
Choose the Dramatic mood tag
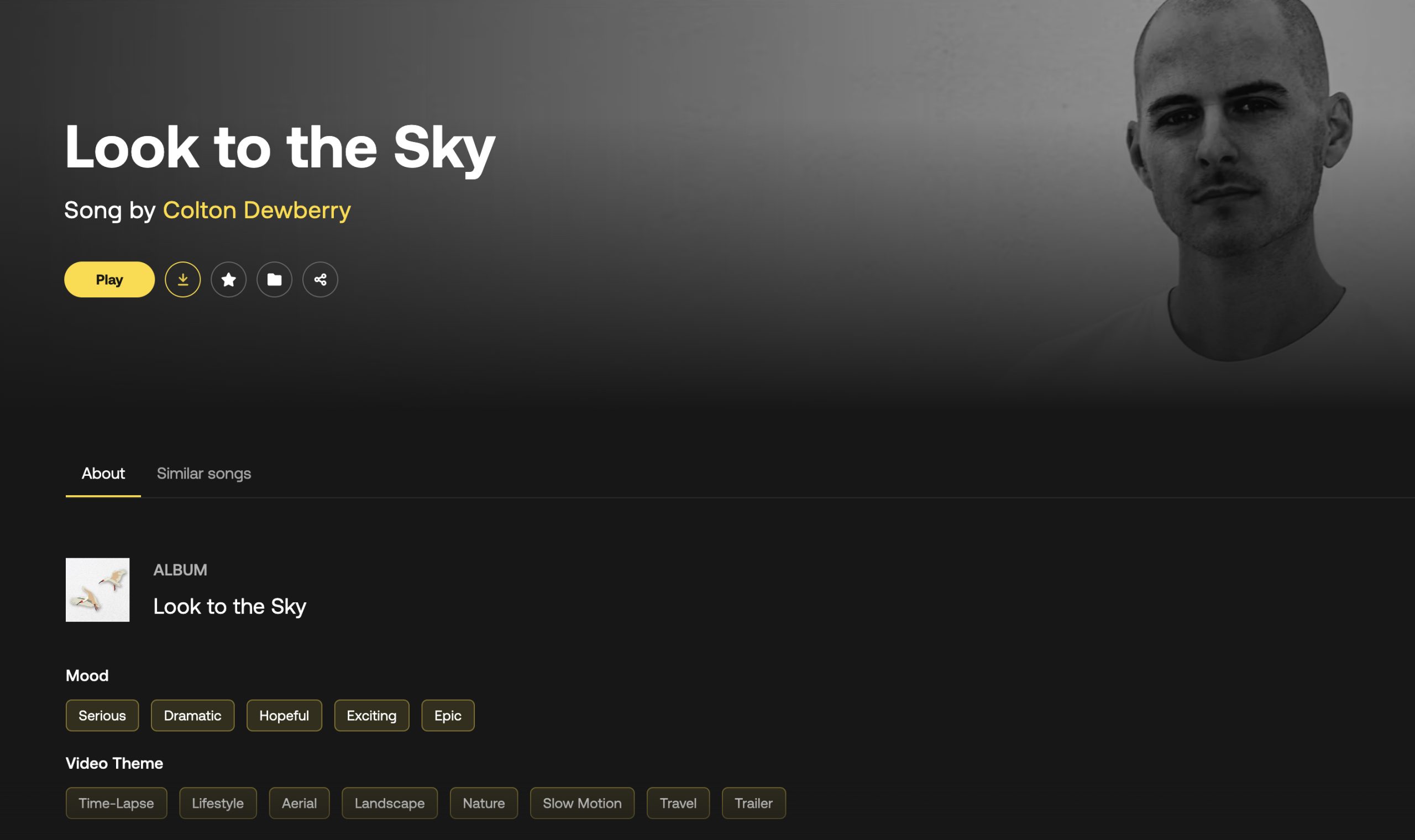tap(192, 716)
